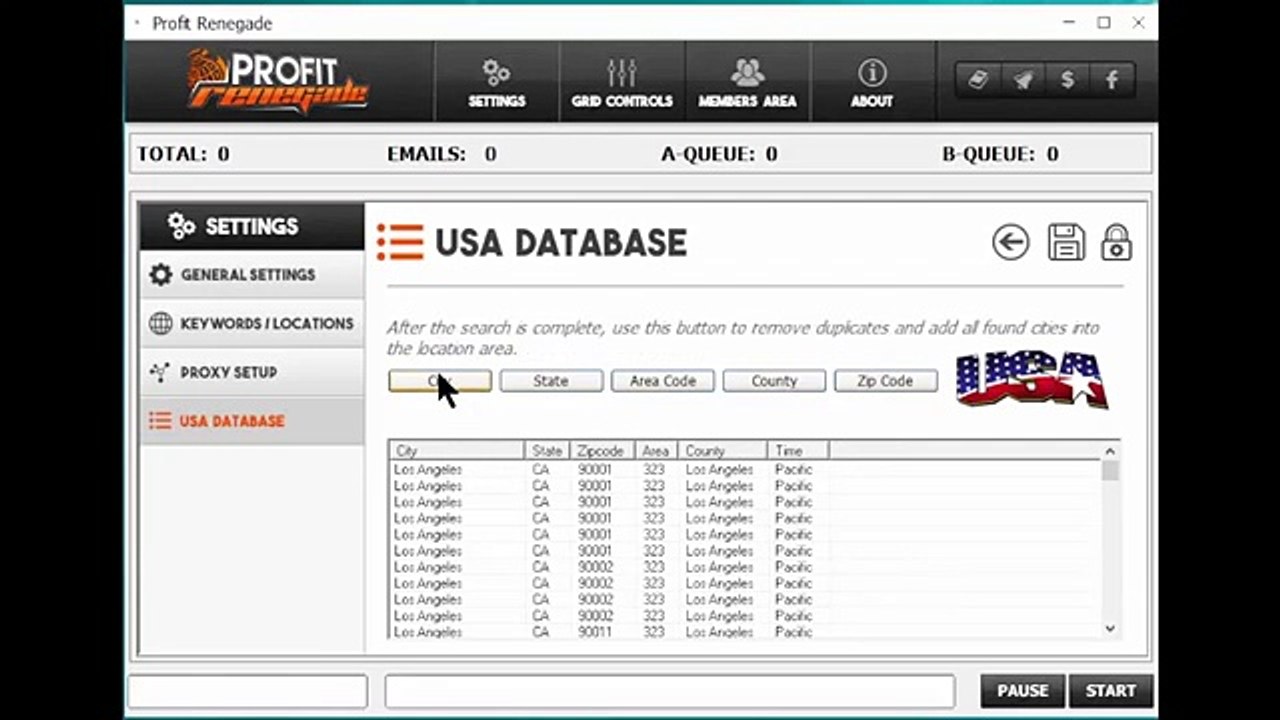Click the State search button
This screenshot has width=1280, height=720.
click(551, 381)
